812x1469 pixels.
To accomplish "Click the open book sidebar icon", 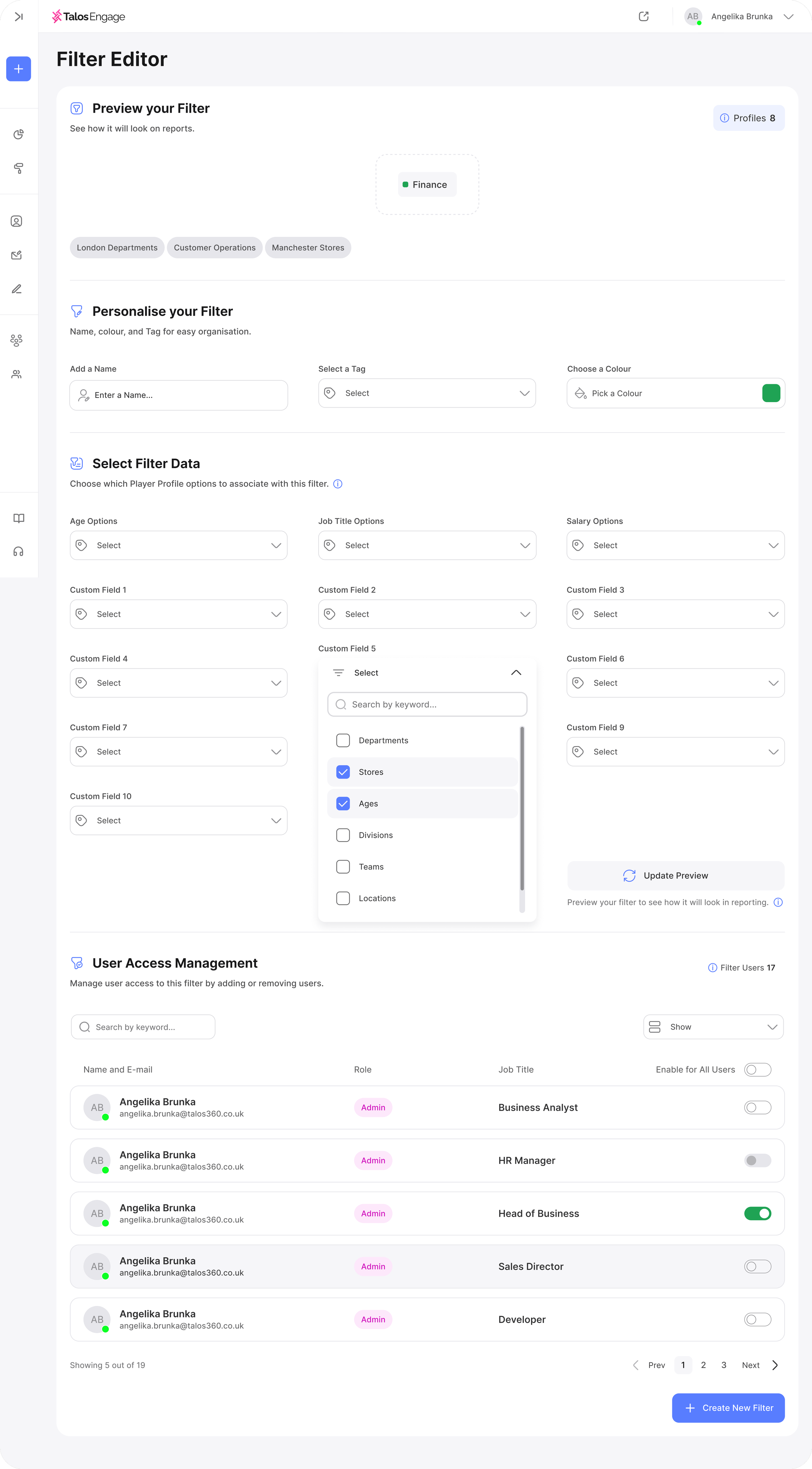I will (18, 518).
